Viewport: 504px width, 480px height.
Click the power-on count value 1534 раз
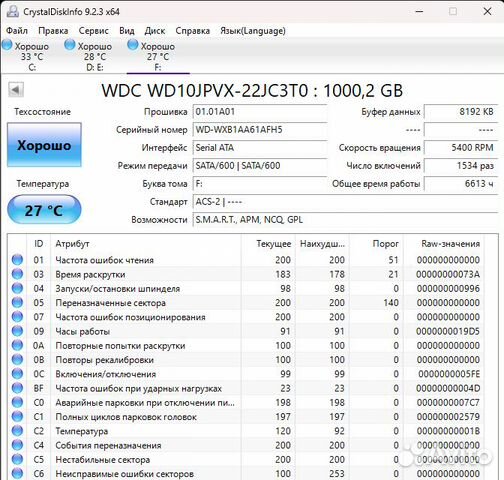pyautogui.click(x=461, y=166)
